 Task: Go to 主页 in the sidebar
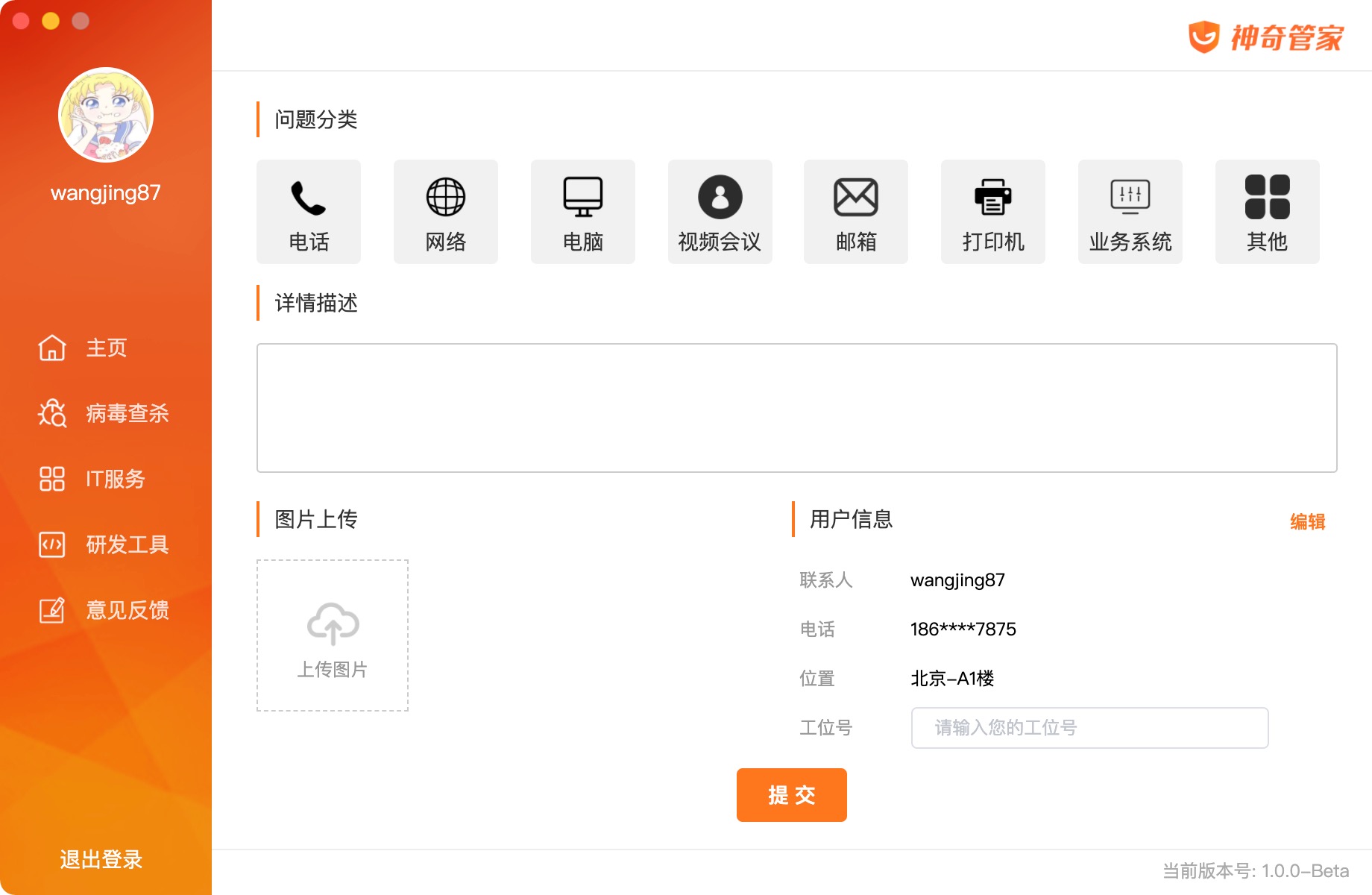click(x=105, y=348)
